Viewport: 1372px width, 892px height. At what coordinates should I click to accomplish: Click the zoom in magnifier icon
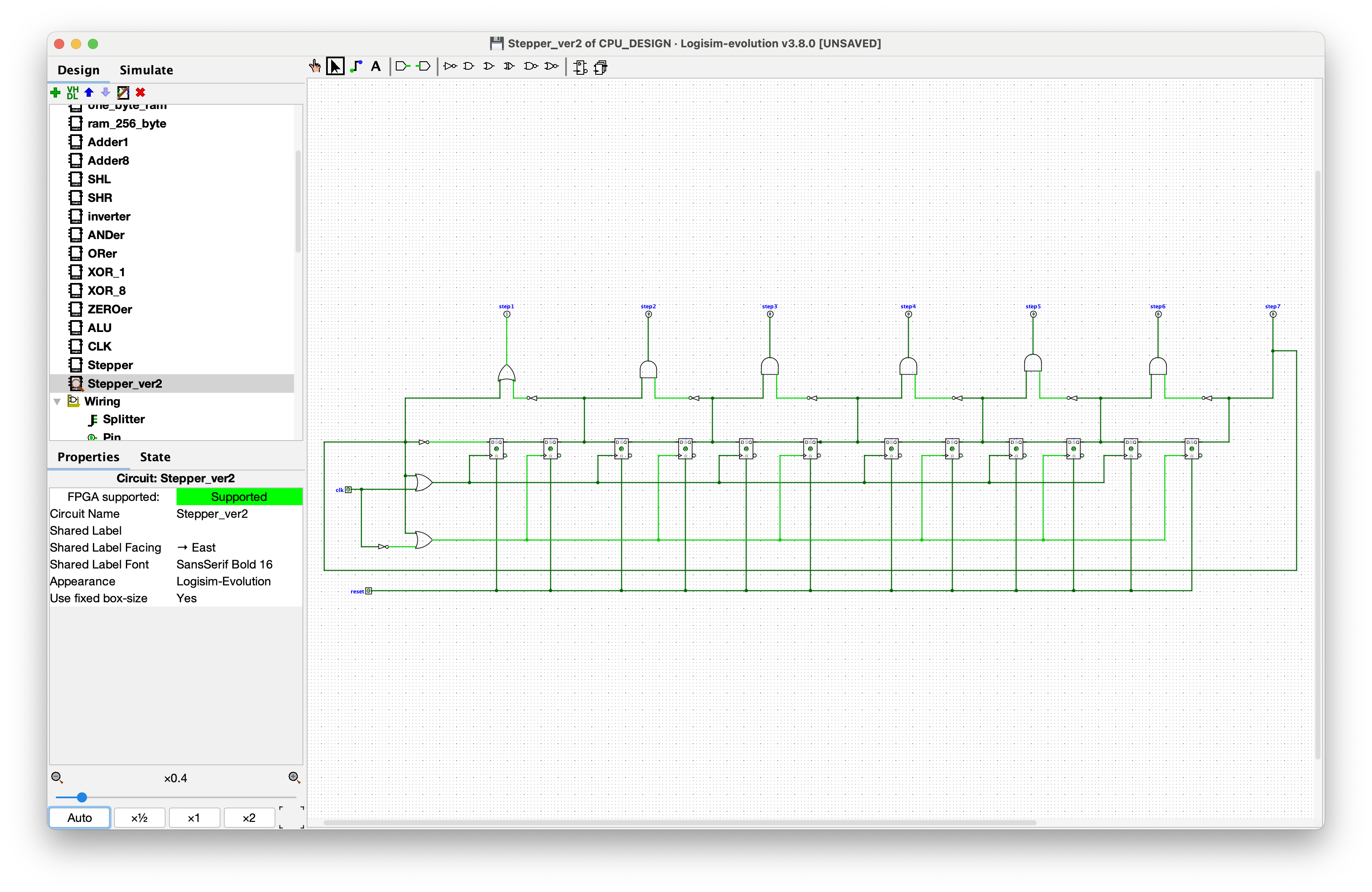[294, 777]
